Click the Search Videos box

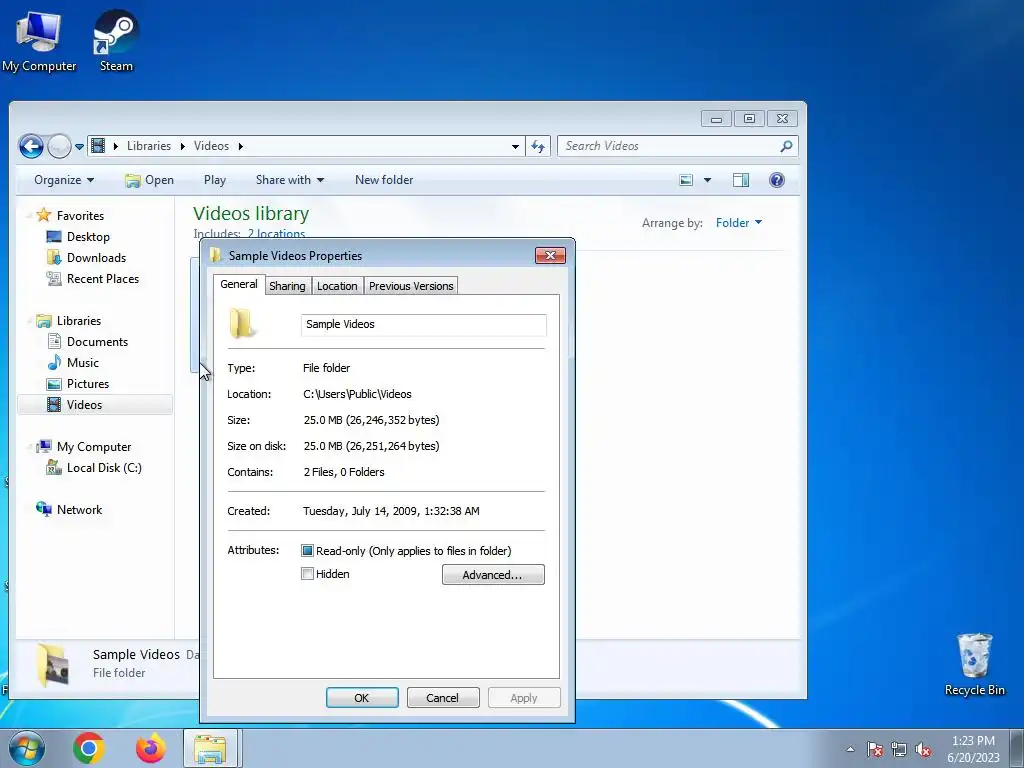tap(670, 146)
